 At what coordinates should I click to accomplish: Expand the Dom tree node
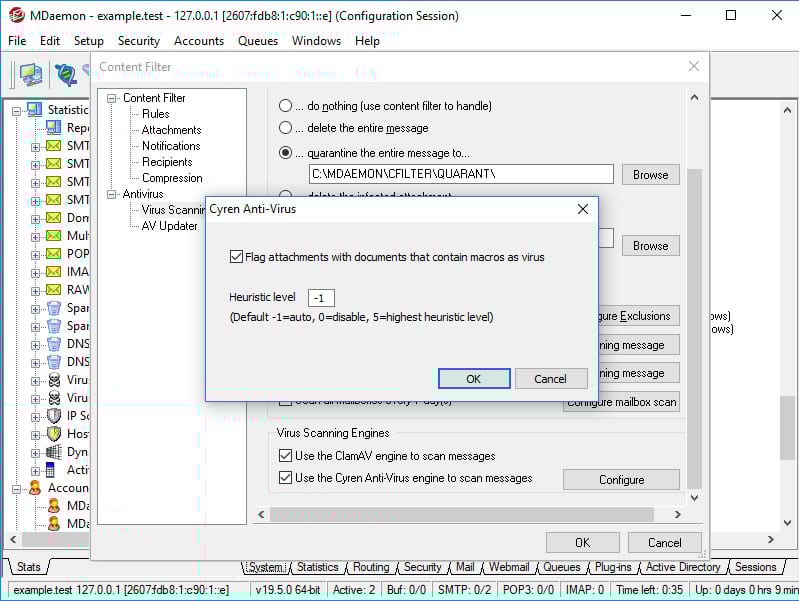(35, 219)
